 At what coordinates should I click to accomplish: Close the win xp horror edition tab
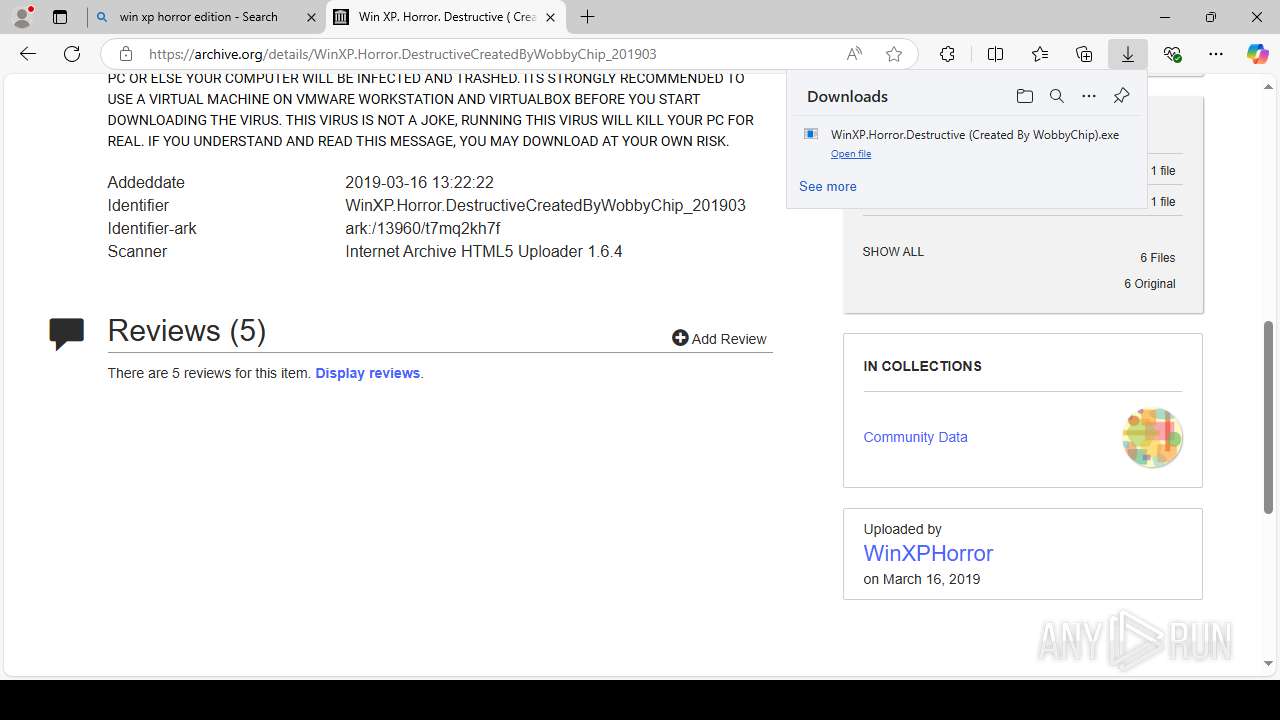[x=311, y=17]
